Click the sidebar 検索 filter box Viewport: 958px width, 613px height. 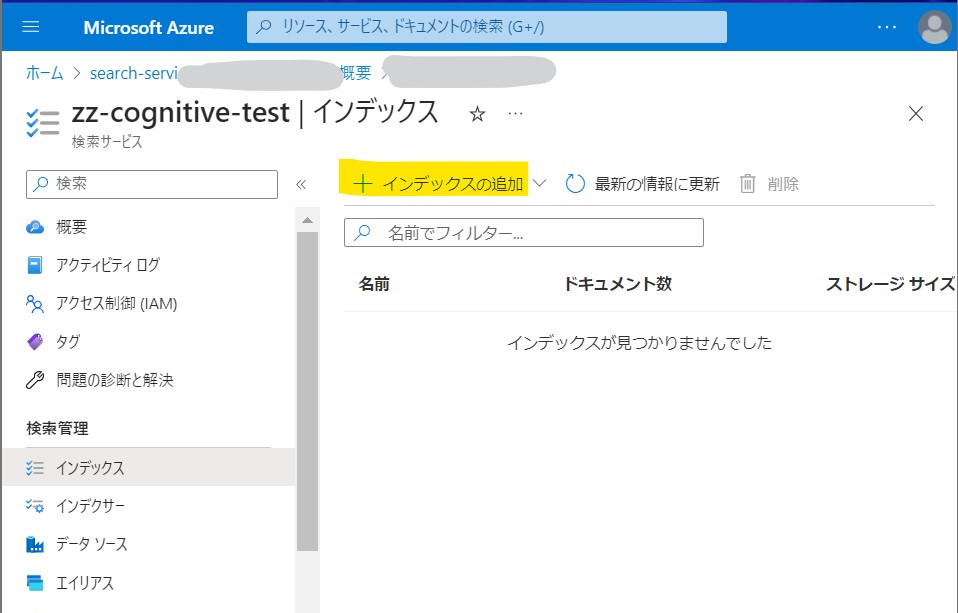pyautogui.click(x=152, y=184)
